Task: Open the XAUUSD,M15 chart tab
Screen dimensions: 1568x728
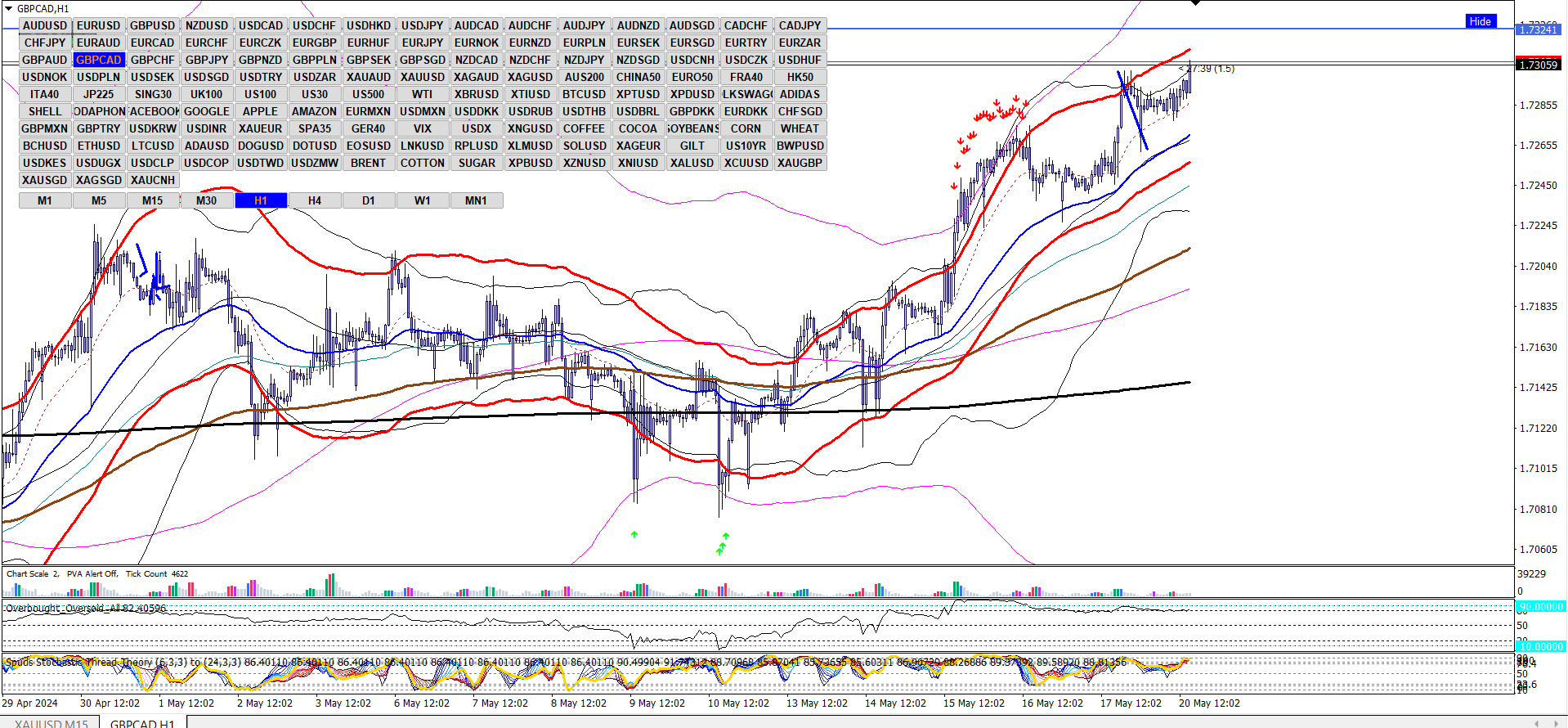Action: (x=52, y=723)
